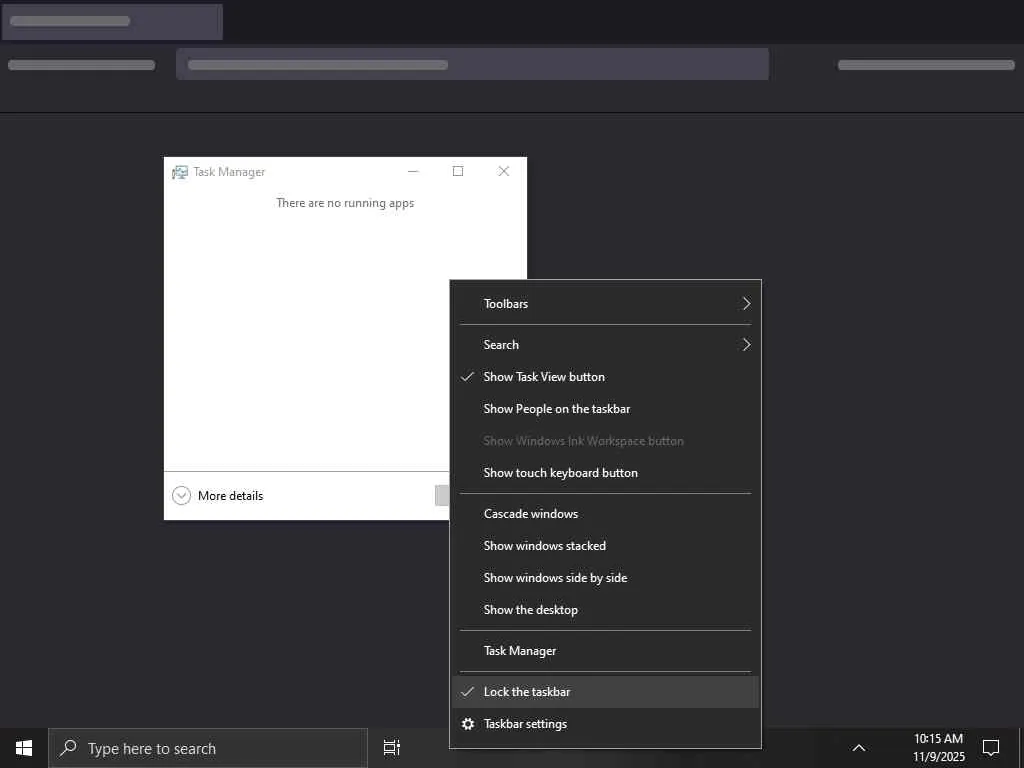The width and height of the screenshot is (1024, 768).
Task: Click the gear icon beside Taskbar settings
Action: pos(468,724)
